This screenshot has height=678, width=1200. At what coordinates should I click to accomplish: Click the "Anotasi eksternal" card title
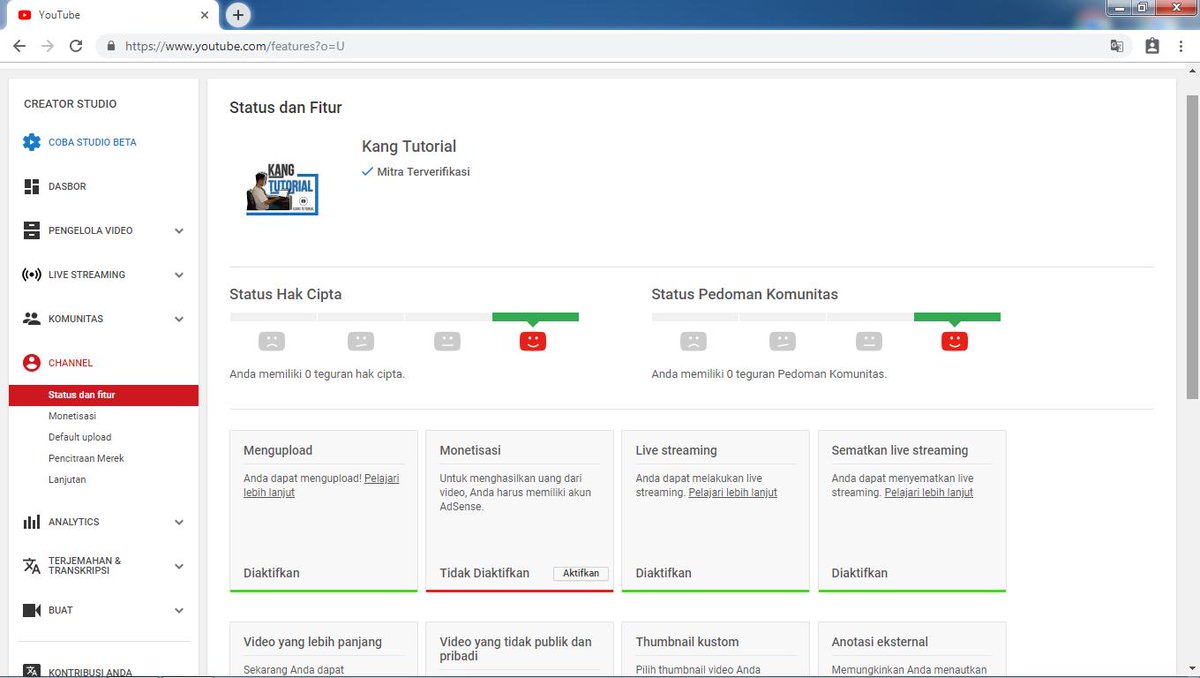(880, 642)
